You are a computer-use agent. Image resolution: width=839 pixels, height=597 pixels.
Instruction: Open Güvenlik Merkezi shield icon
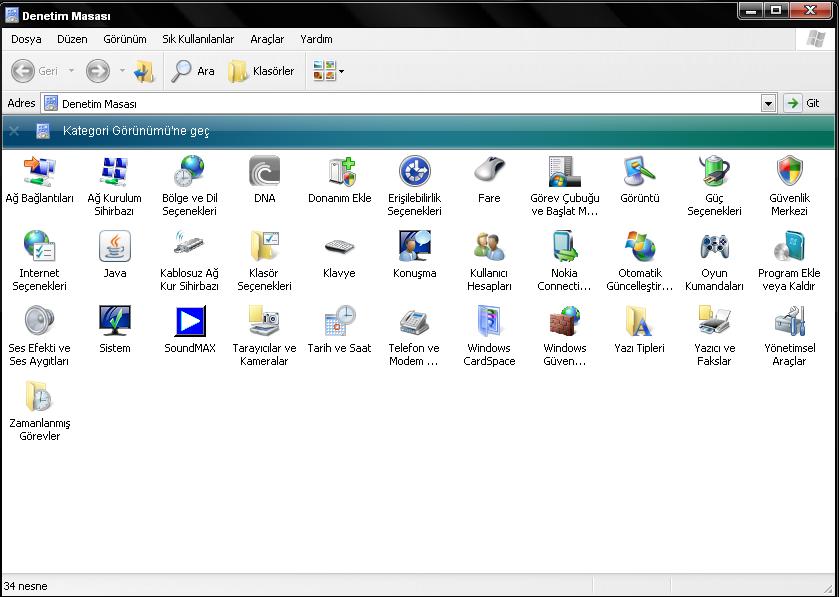789,172
